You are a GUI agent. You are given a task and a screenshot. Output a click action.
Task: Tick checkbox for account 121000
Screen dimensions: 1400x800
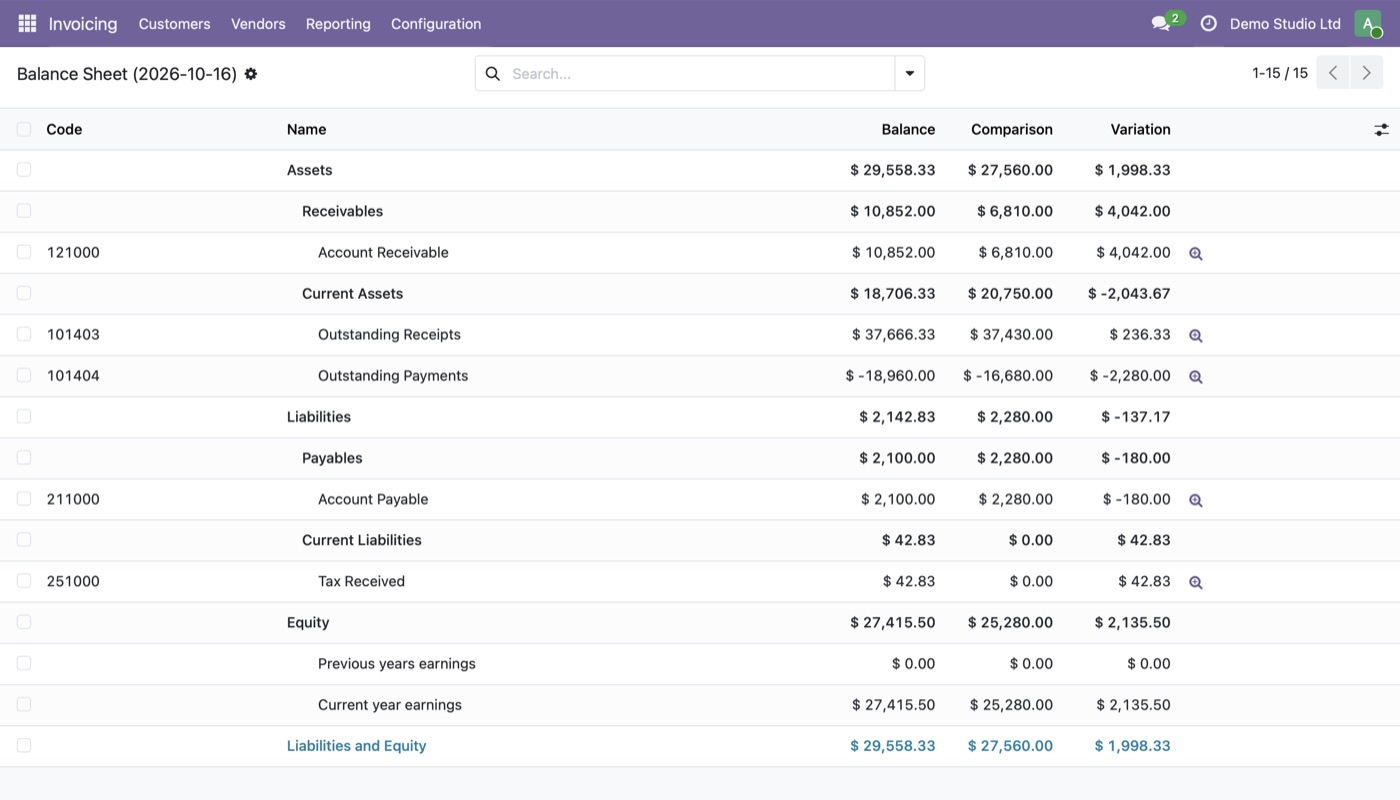pyautogui.click(x=24, y=252)
